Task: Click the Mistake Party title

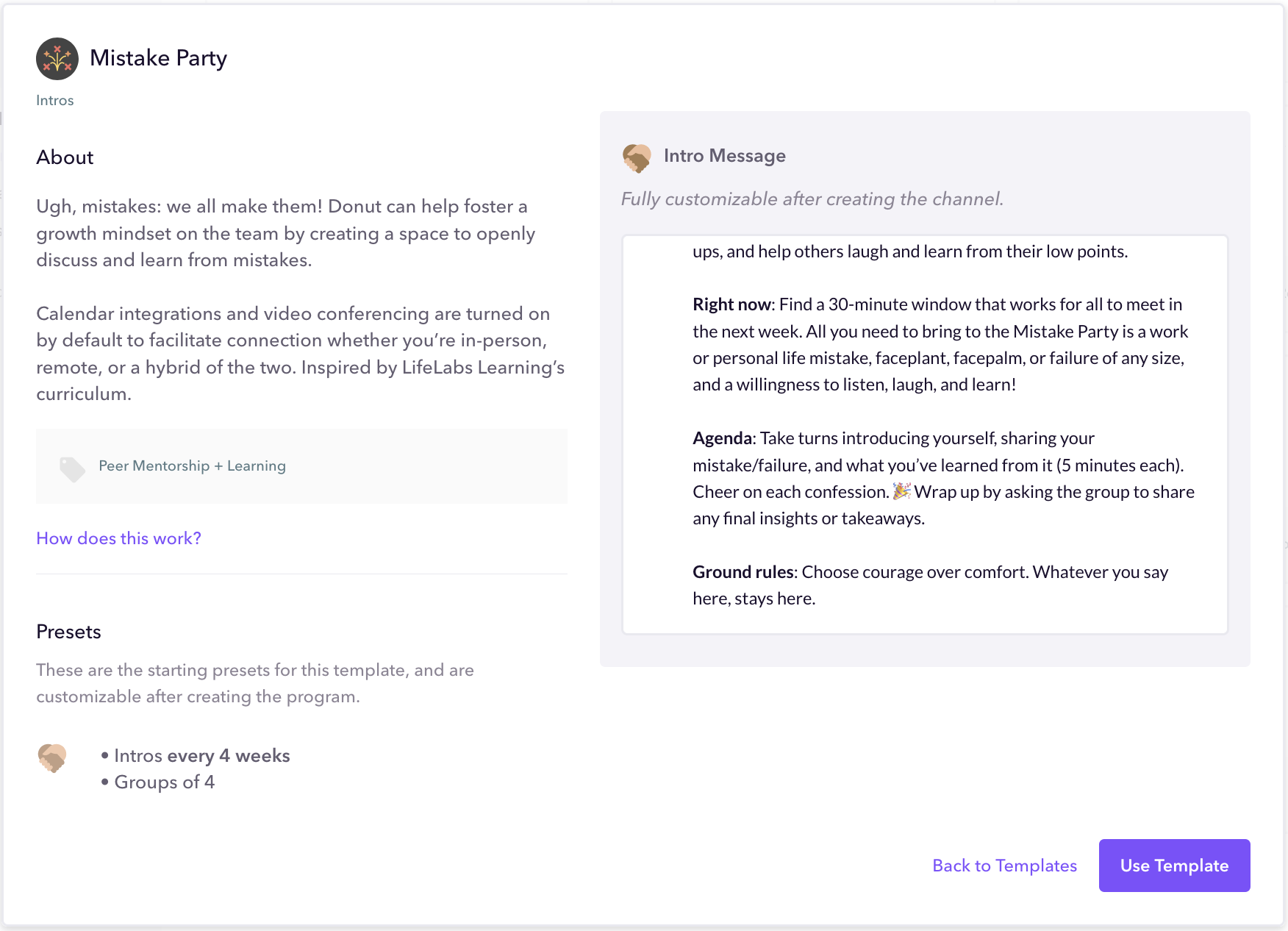Action: tap(158, 58)
